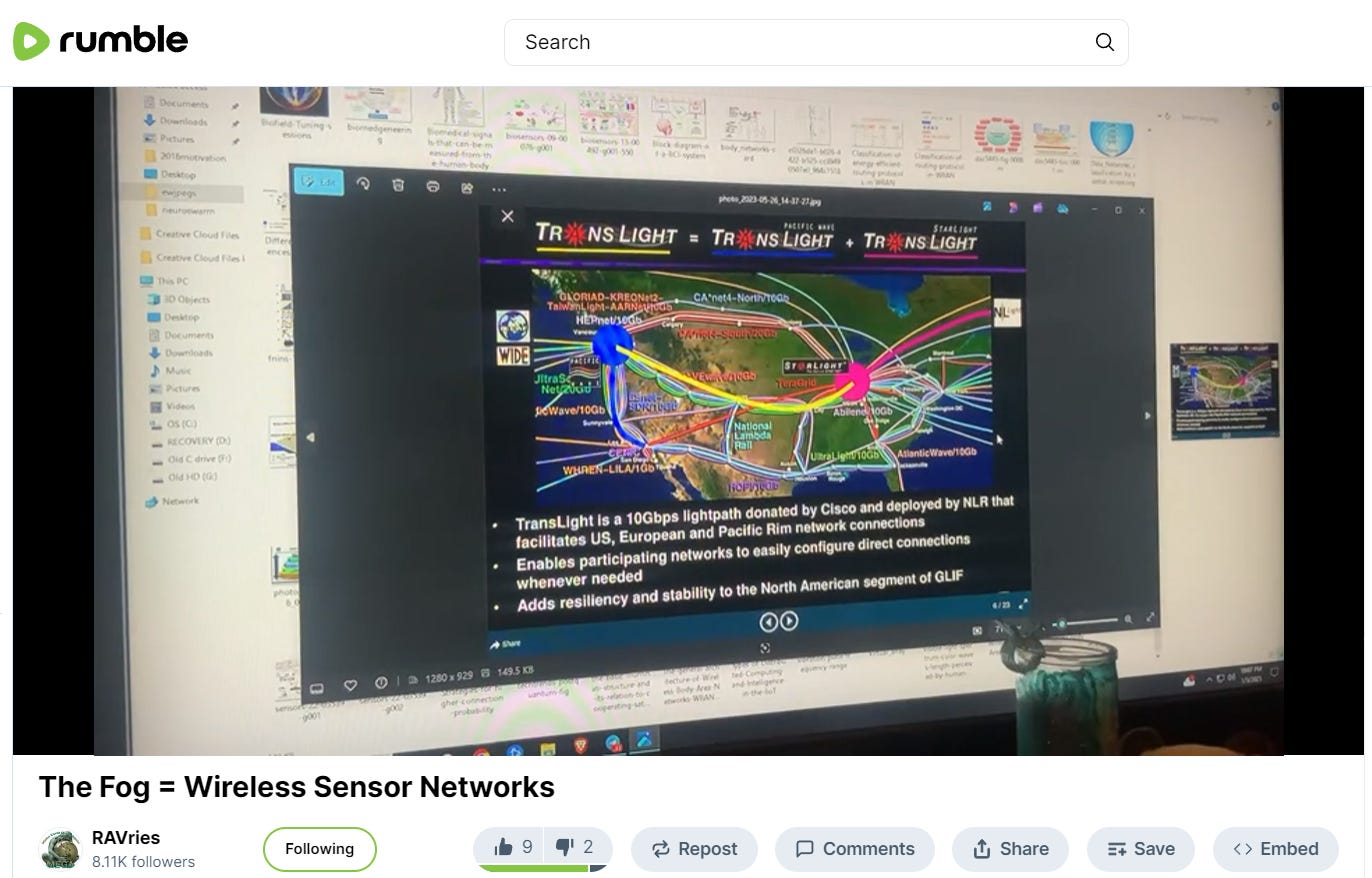Repost this video
The height and width of the screenshot is (878, 1372).
coord(694,849)
